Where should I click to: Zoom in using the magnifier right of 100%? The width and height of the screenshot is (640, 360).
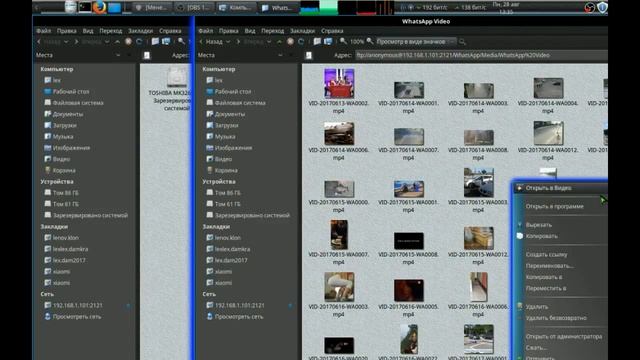(x=370, y=41)
